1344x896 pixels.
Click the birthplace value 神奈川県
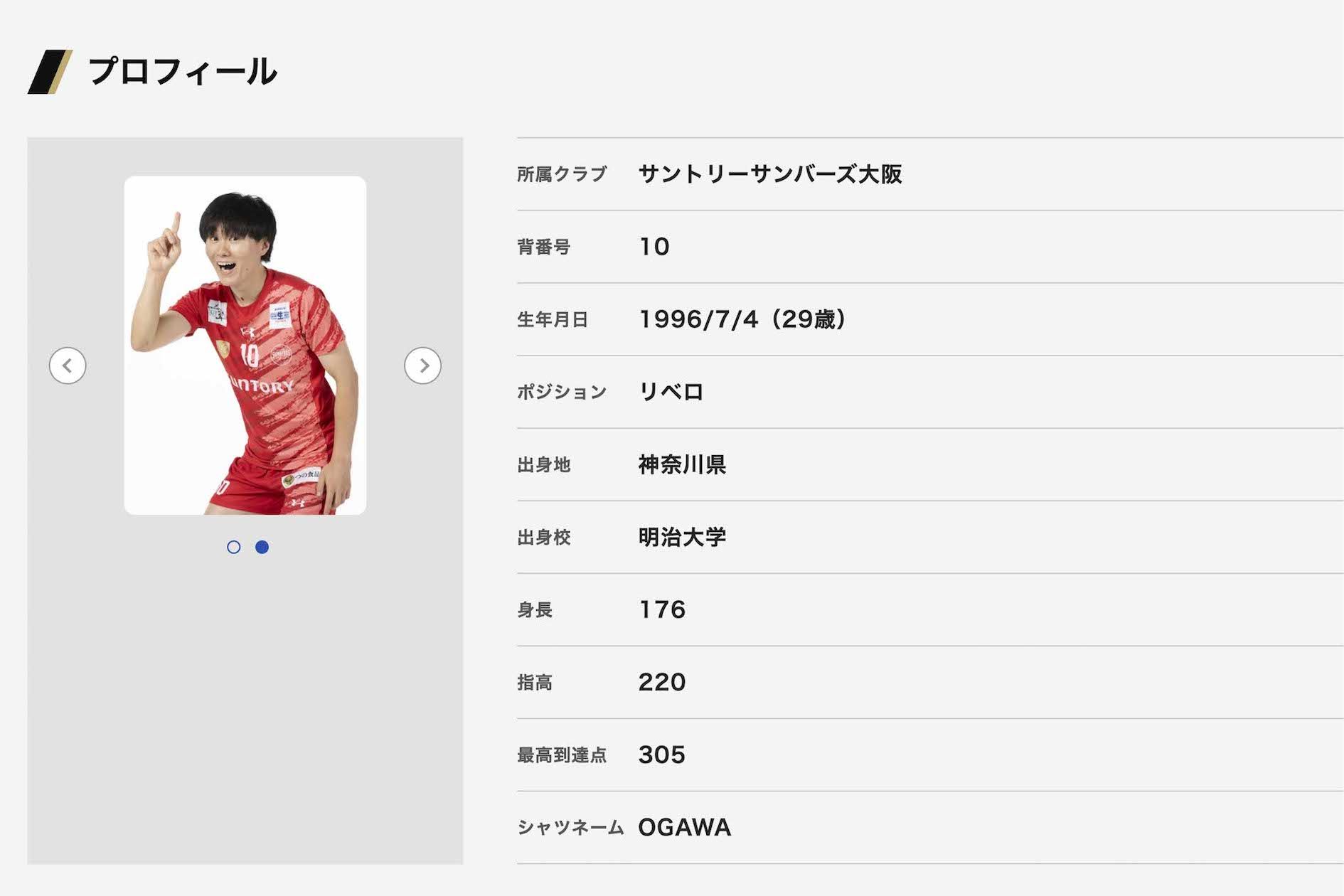point(682,464)
